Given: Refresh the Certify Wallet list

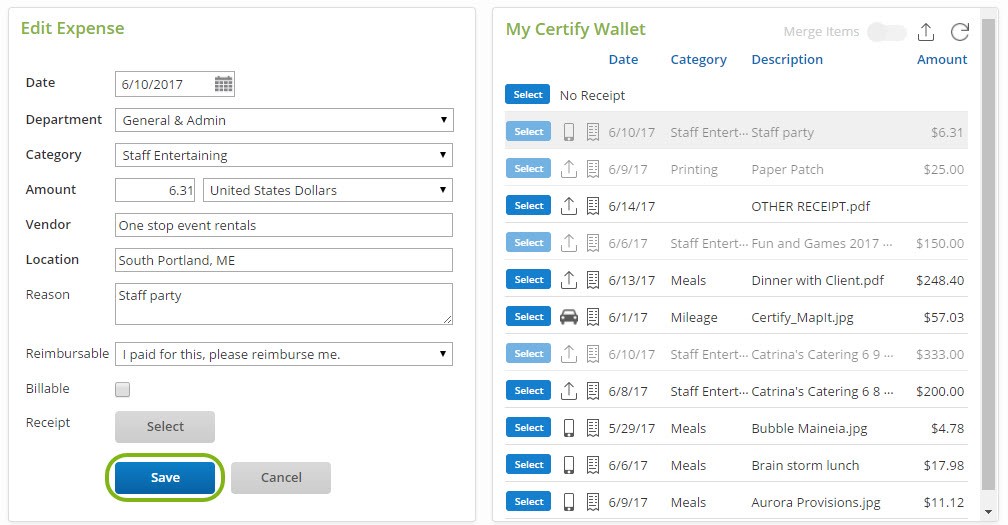Looking at the screenshot, I should tap(960, 32).
